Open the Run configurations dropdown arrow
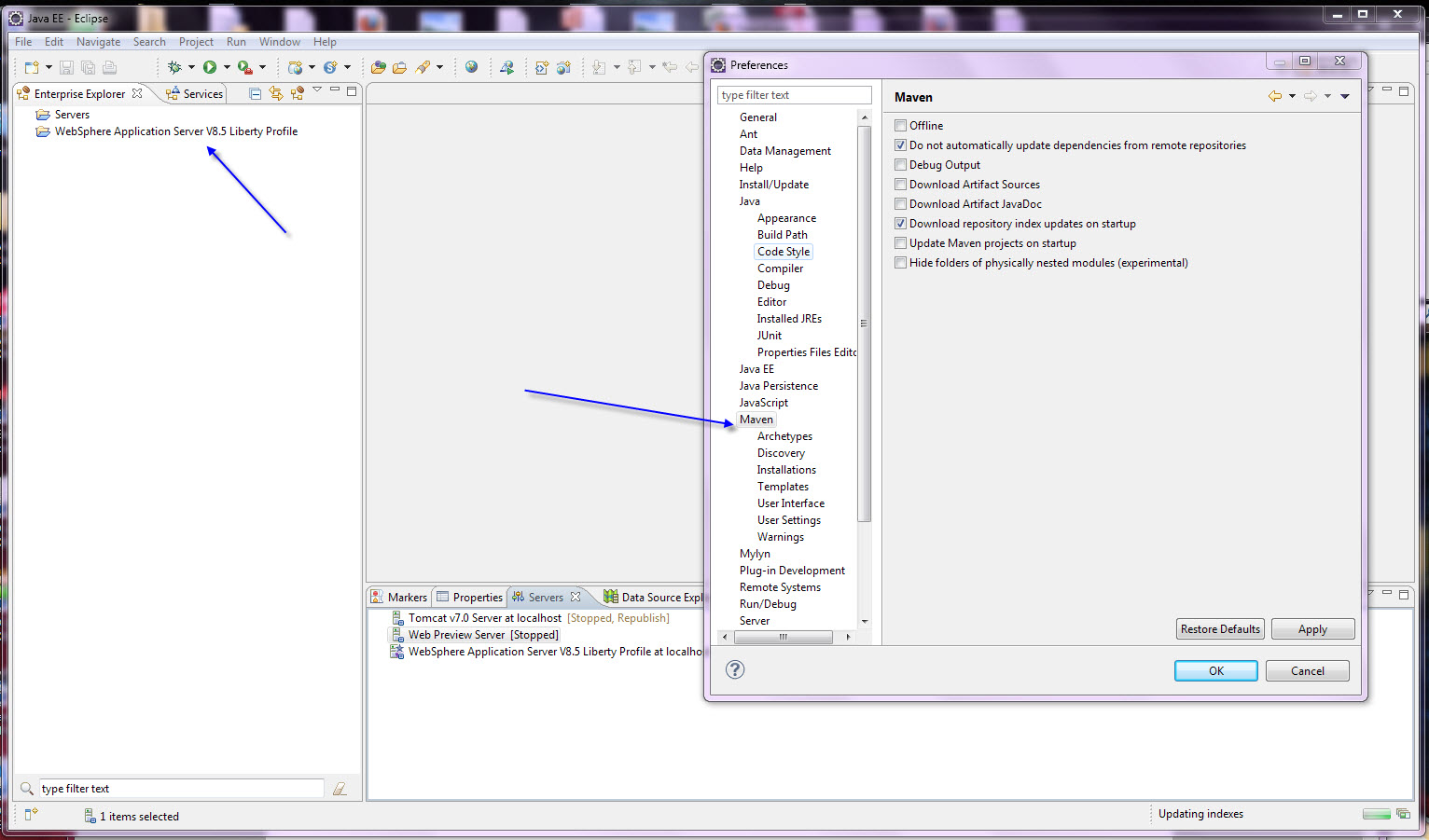The width and height of the screenshot is (1429, 840). point(227,67)
